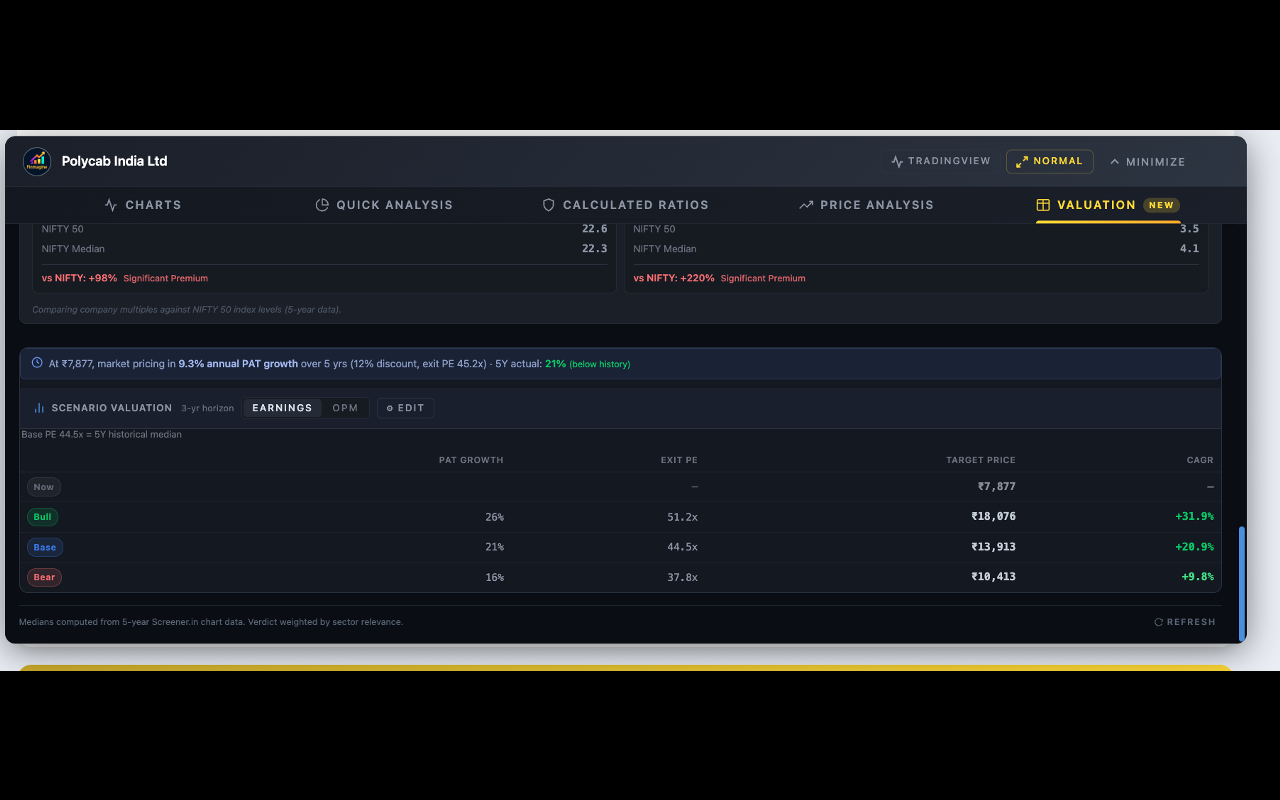Click the CAGR column header
The image size is (1280, 800).
tap(1200, 460)
